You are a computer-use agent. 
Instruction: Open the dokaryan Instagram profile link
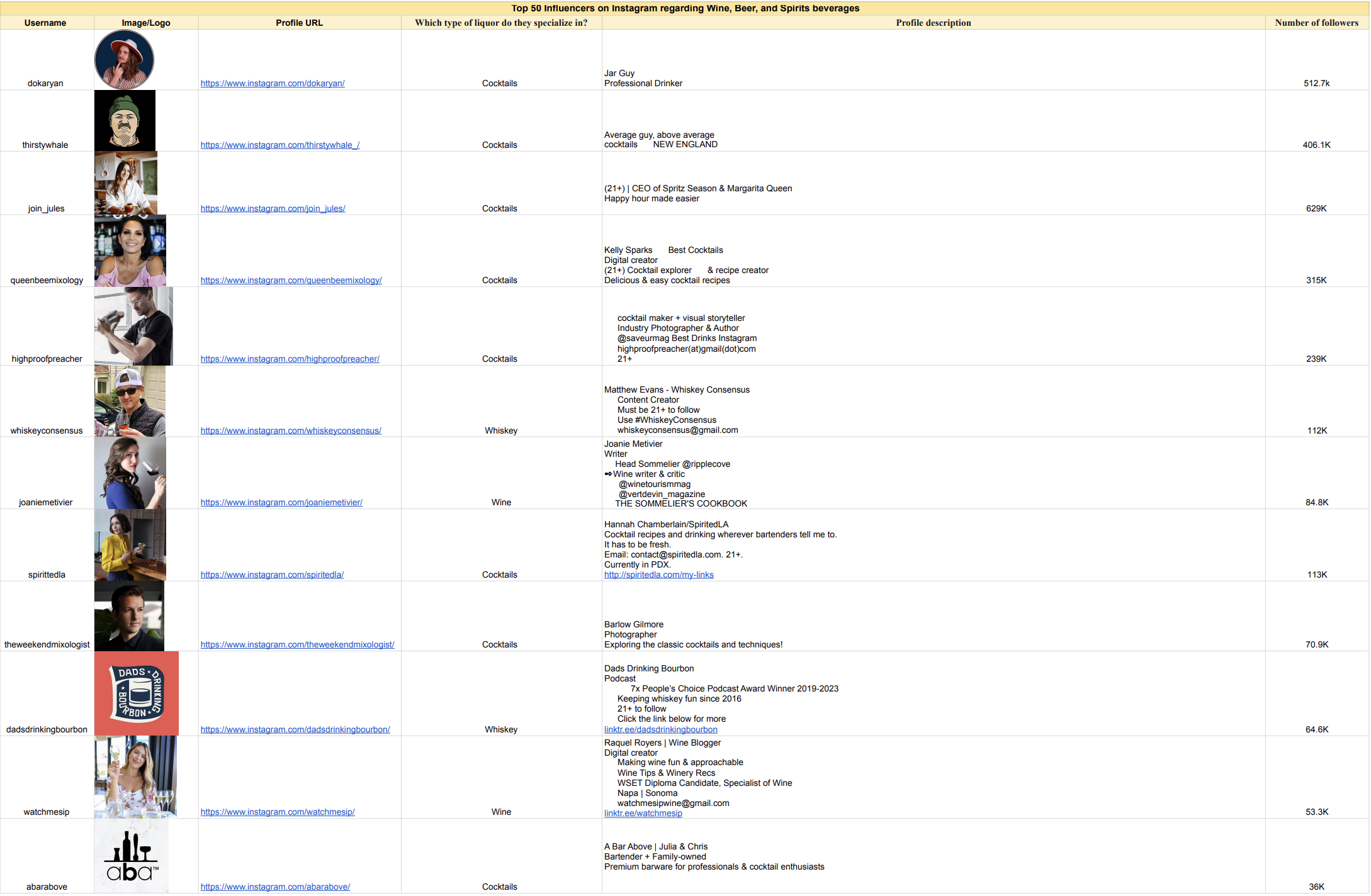pos(272,83)
